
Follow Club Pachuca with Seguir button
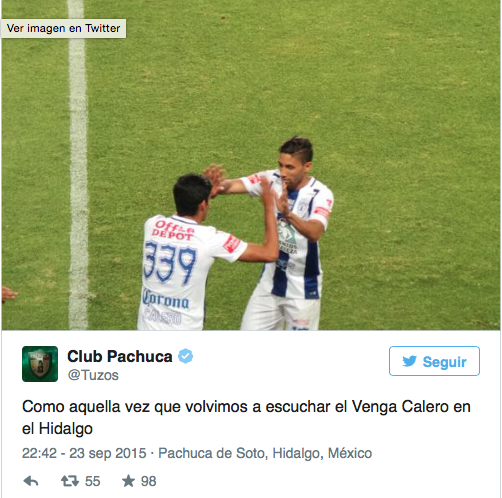[x=434, y=361]
